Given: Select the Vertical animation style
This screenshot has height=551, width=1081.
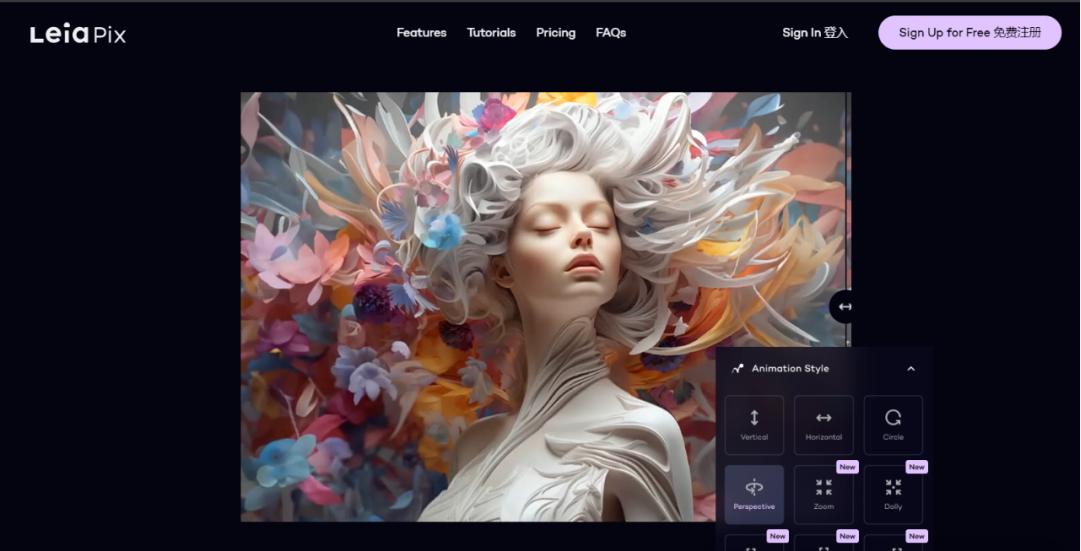Looking at the screenshot, I should pos(754,425).
